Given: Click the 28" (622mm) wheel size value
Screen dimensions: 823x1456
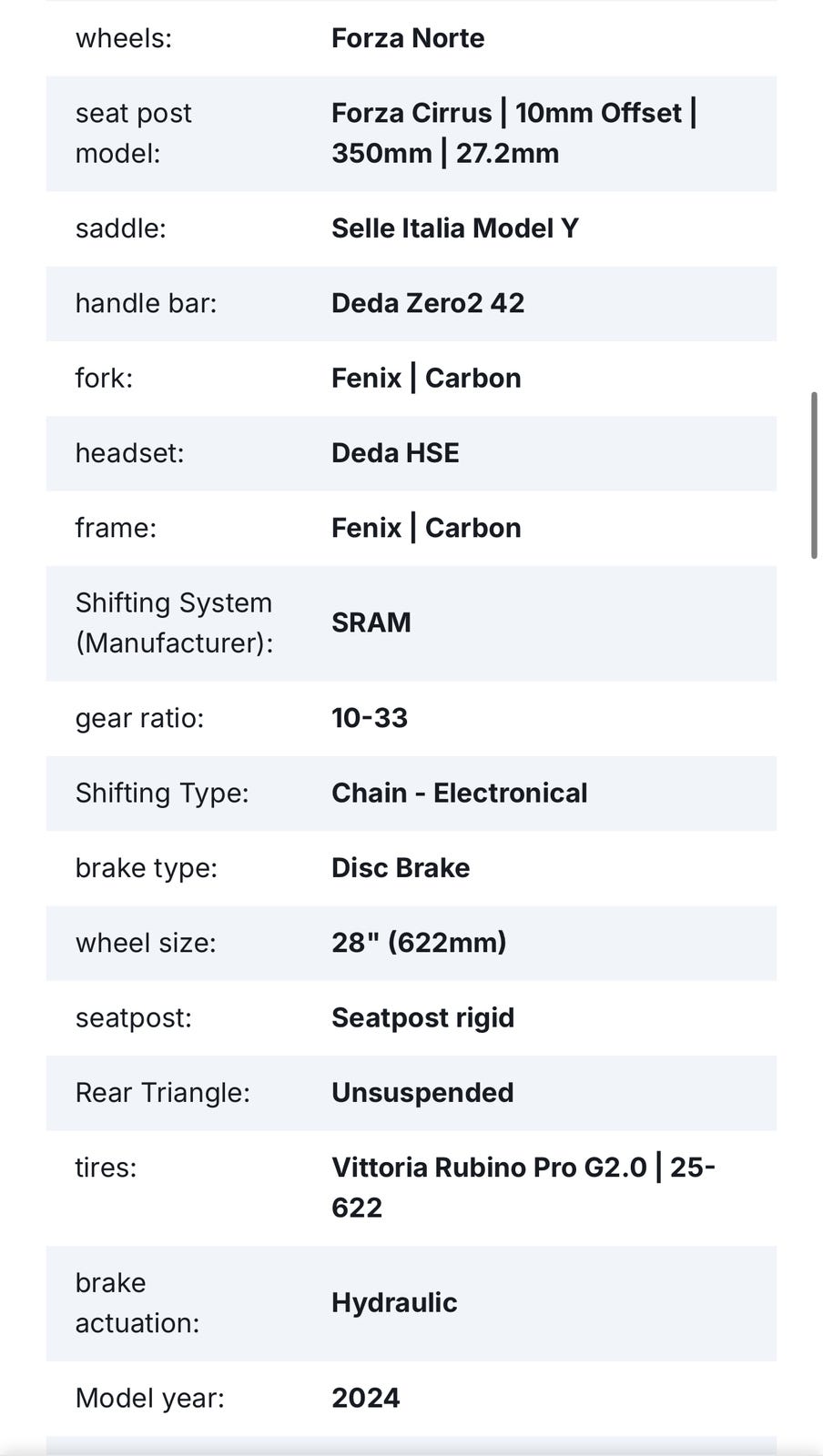Looking at the screenshot, I should 418,943.
